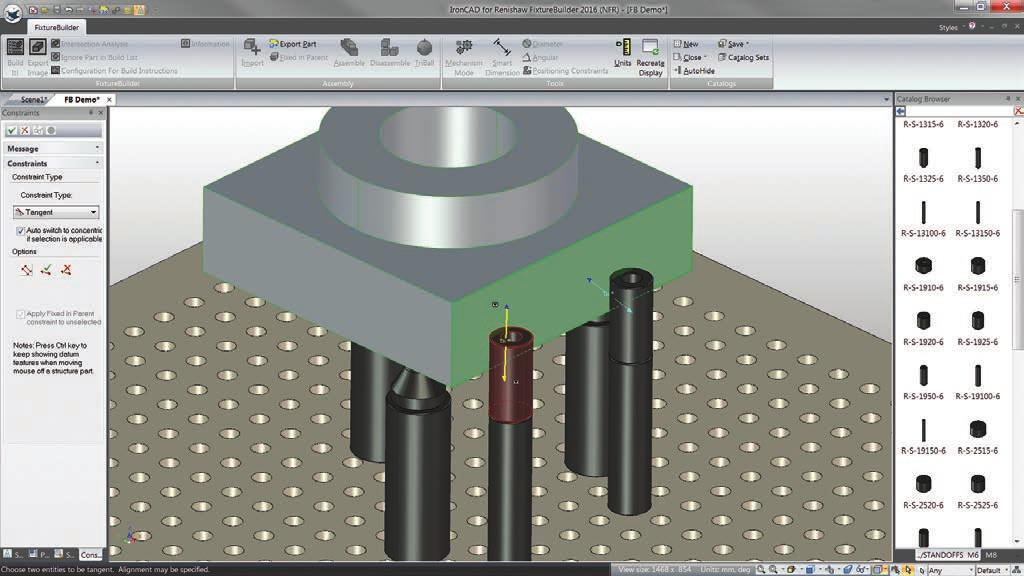Open the Tangent constraint type dropdown
1024x576 pixels.
tap(56, 212)
